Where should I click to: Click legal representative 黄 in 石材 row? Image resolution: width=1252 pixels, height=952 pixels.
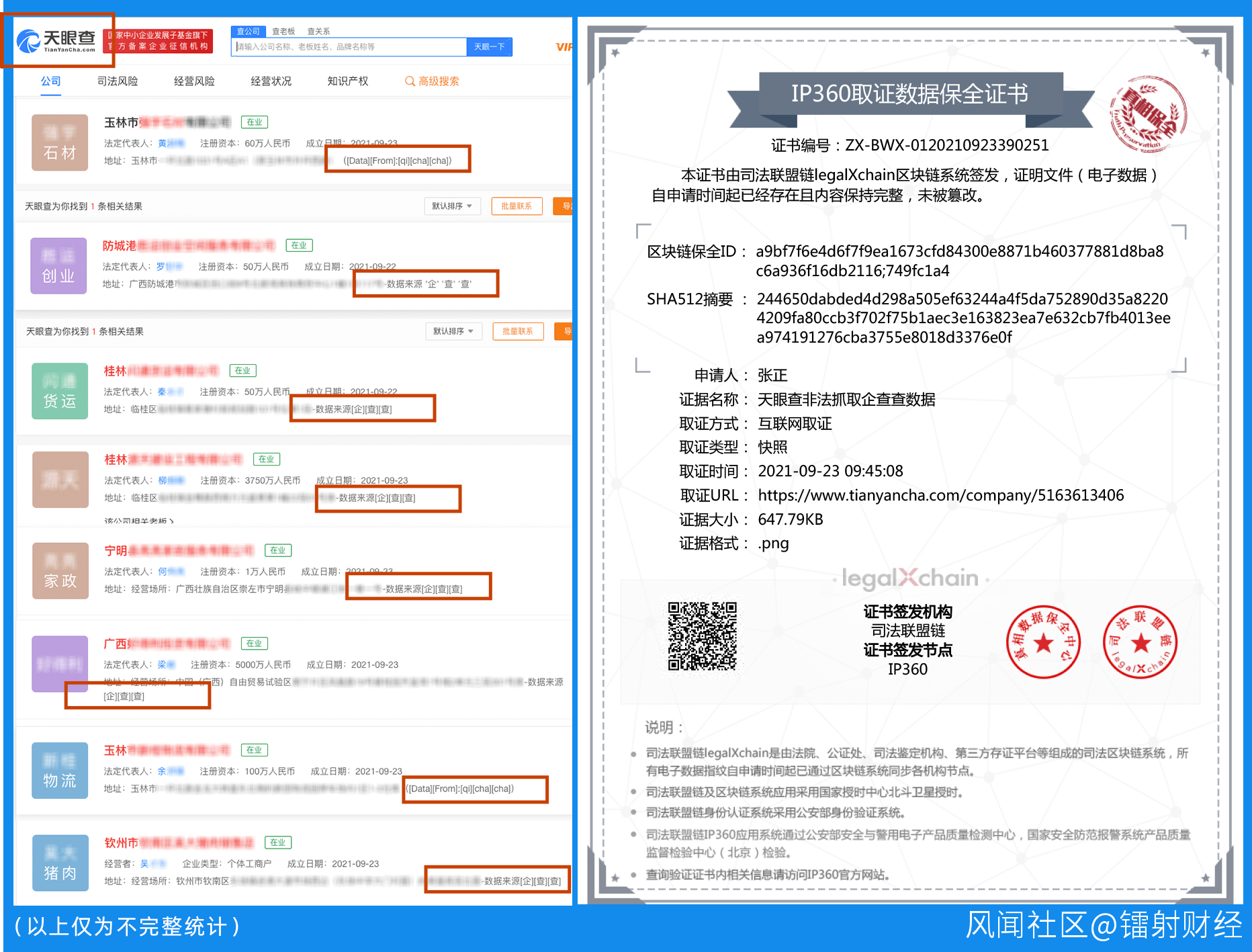[x=171, y=143]
